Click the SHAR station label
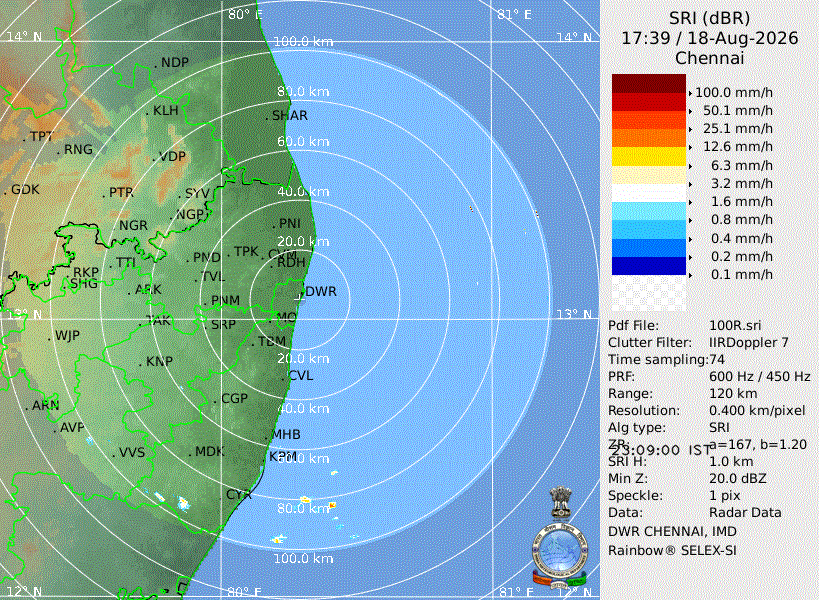Viewport: 819px width, 600px height. (289, 115)
